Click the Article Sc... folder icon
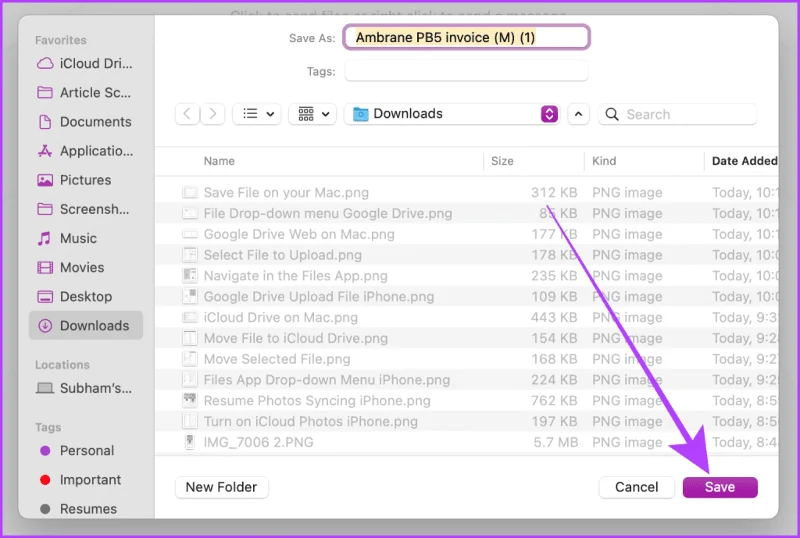This screenshot has height=538, width=800. coord(45,92)
